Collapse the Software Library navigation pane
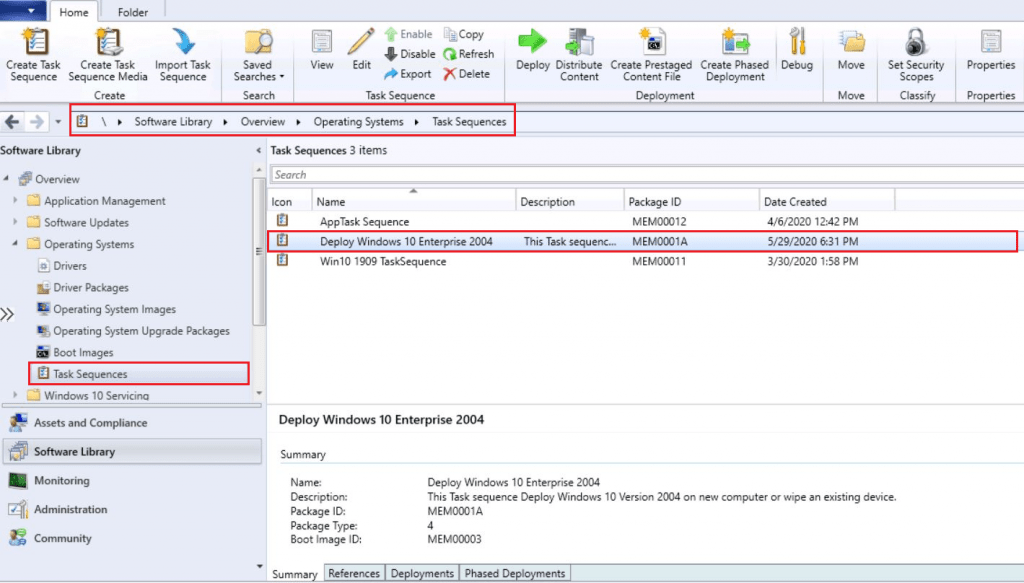 [x=259, y=150]
